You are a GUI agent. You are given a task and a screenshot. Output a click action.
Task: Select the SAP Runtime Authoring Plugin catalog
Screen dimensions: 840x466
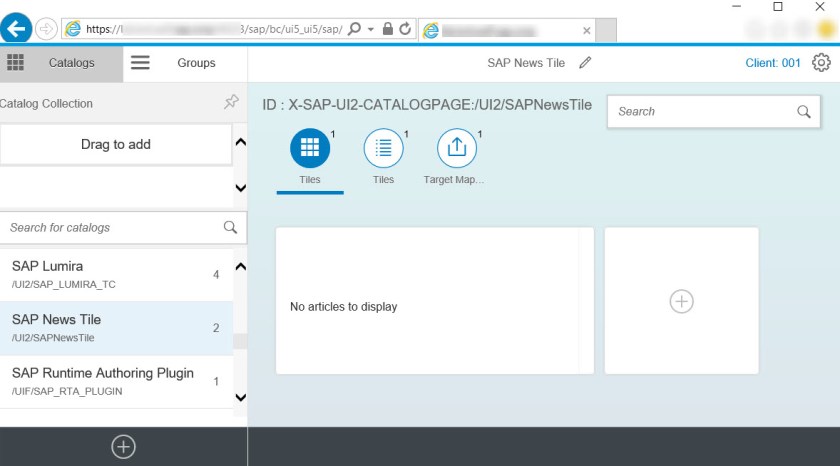pos(116,381)
